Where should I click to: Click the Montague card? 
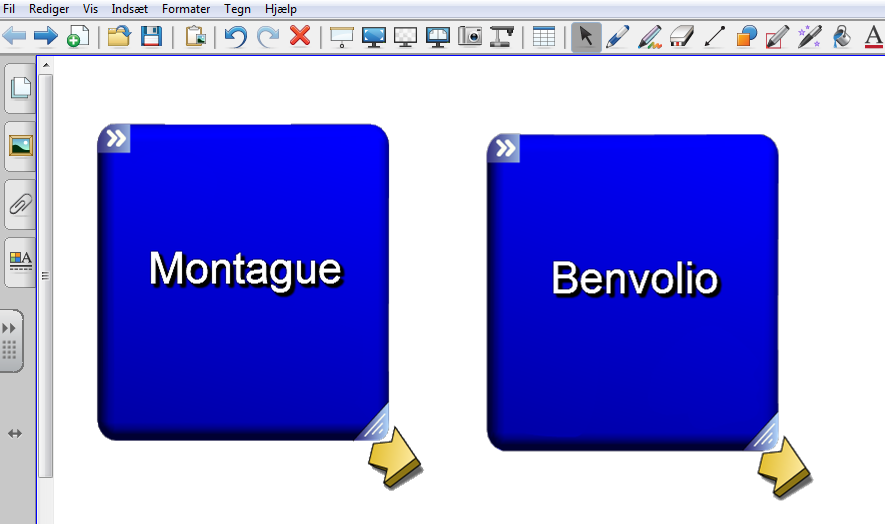click(243, 282)
